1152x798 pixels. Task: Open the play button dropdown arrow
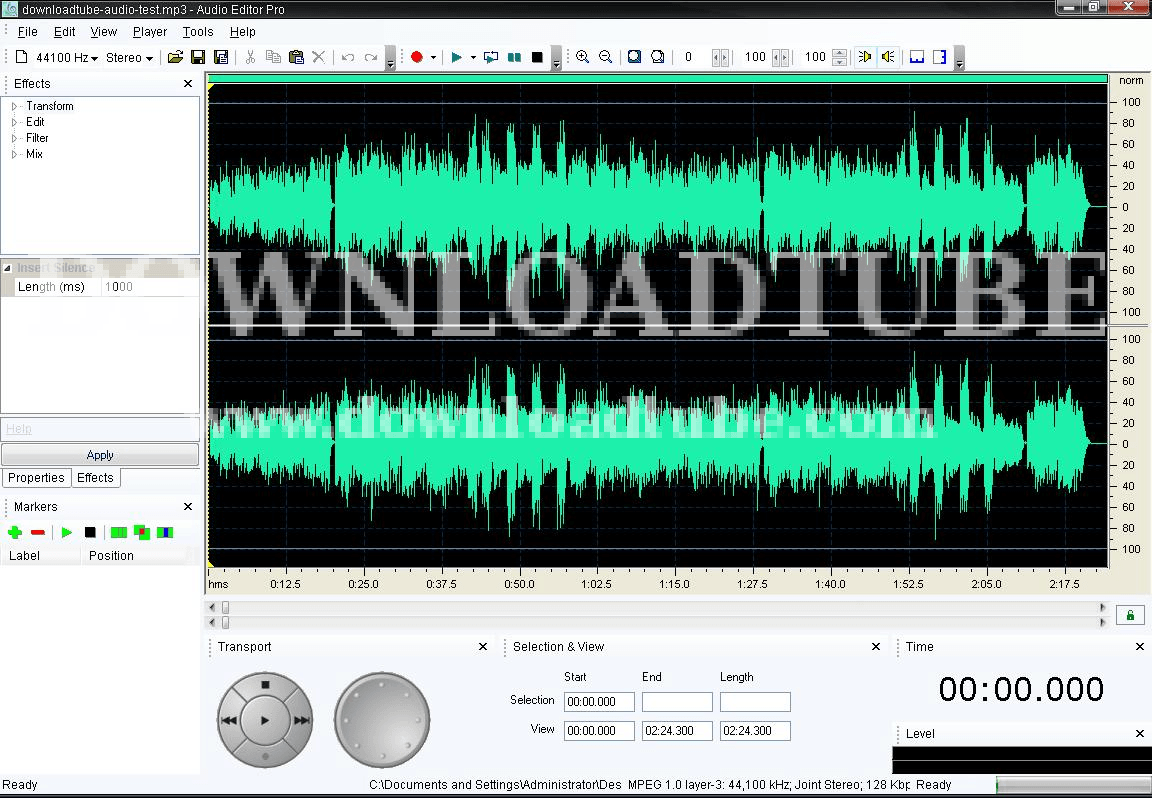point(473,57)
